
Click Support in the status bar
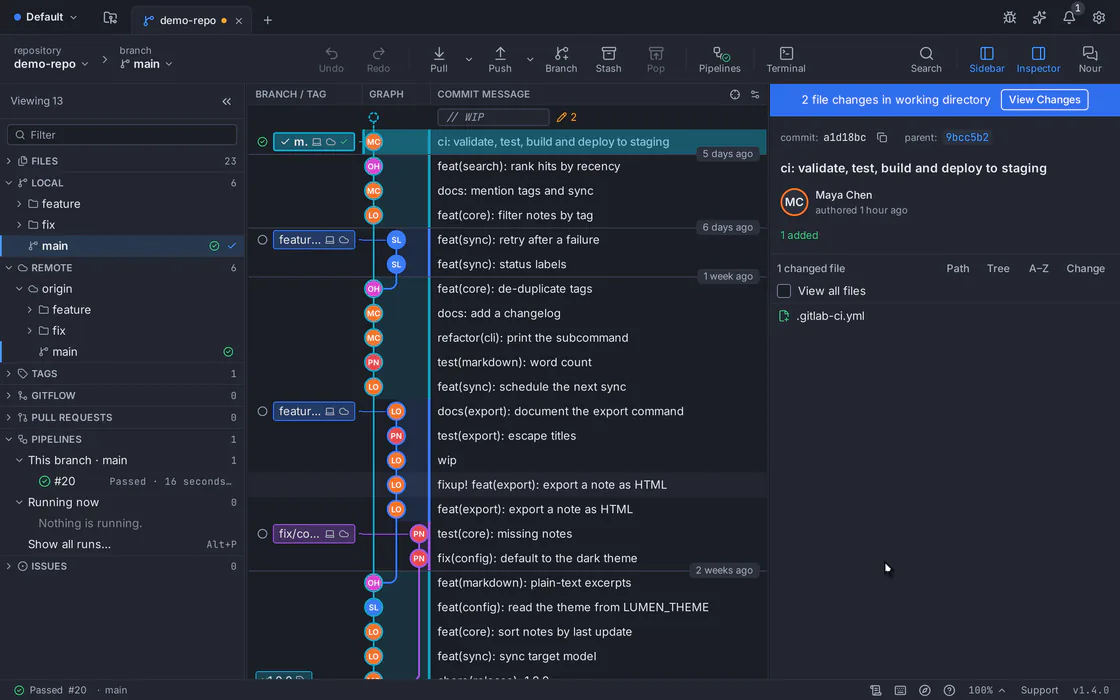[1039, 690]
